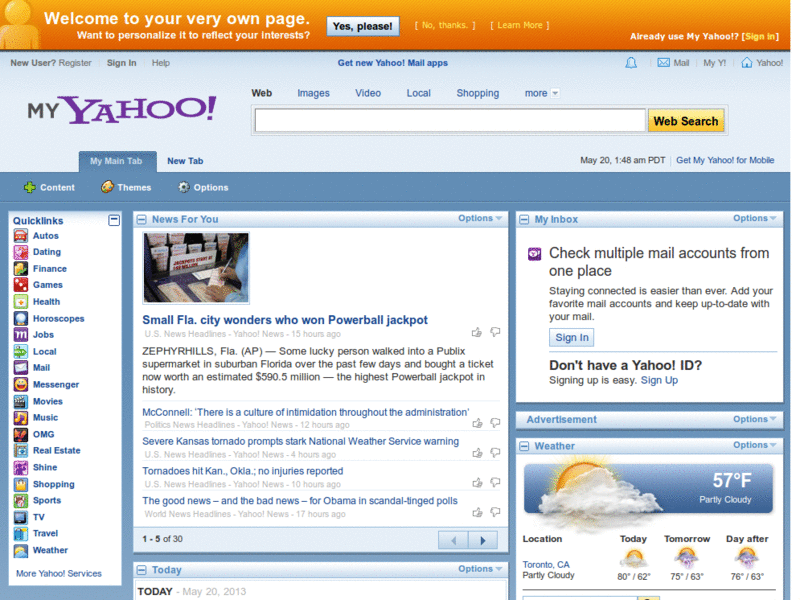
Task: Open the Powerball story thumbnail image
Action: tap(196, 268)
